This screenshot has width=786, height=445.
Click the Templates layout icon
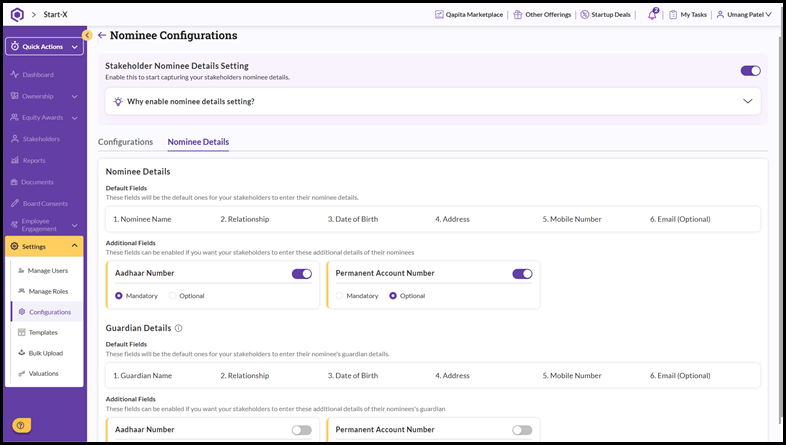[22, 332]
